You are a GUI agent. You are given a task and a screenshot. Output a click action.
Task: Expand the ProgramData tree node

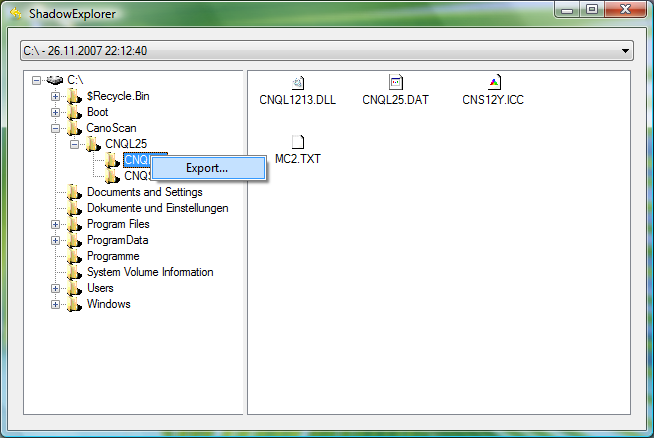click(x=55, y=240)
